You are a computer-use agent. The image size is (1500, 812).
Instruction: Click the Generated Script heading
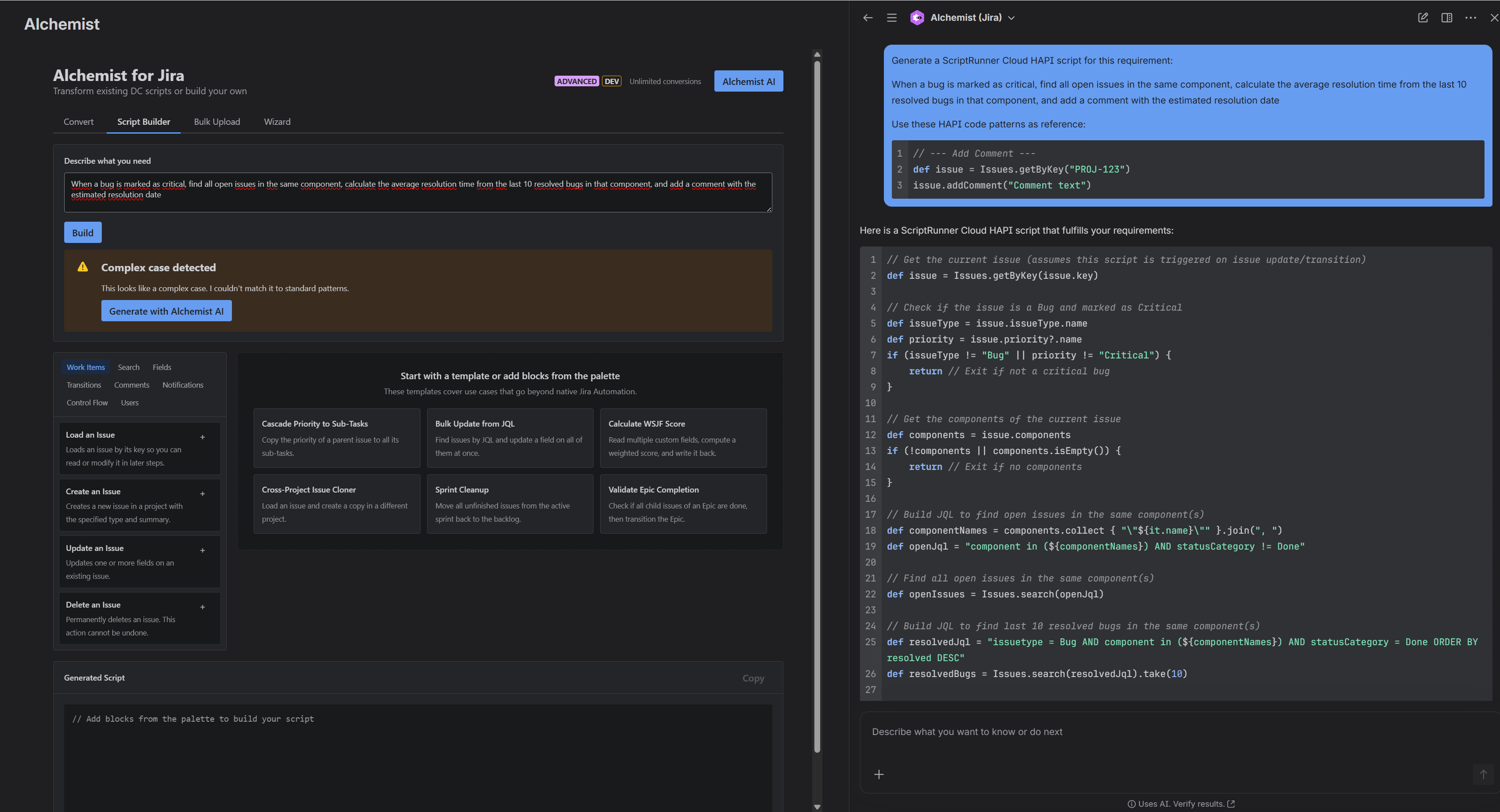(x=94, y=677)
